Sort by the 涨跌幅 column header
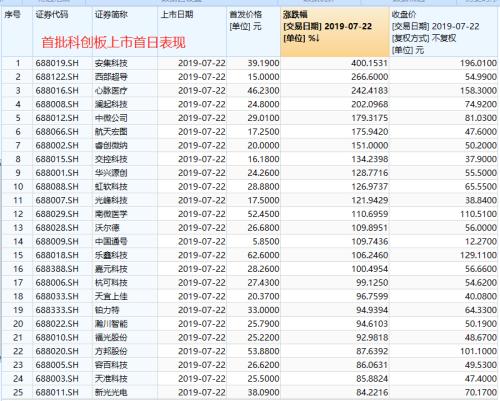The image size is (500, 401). coord(335,32)
